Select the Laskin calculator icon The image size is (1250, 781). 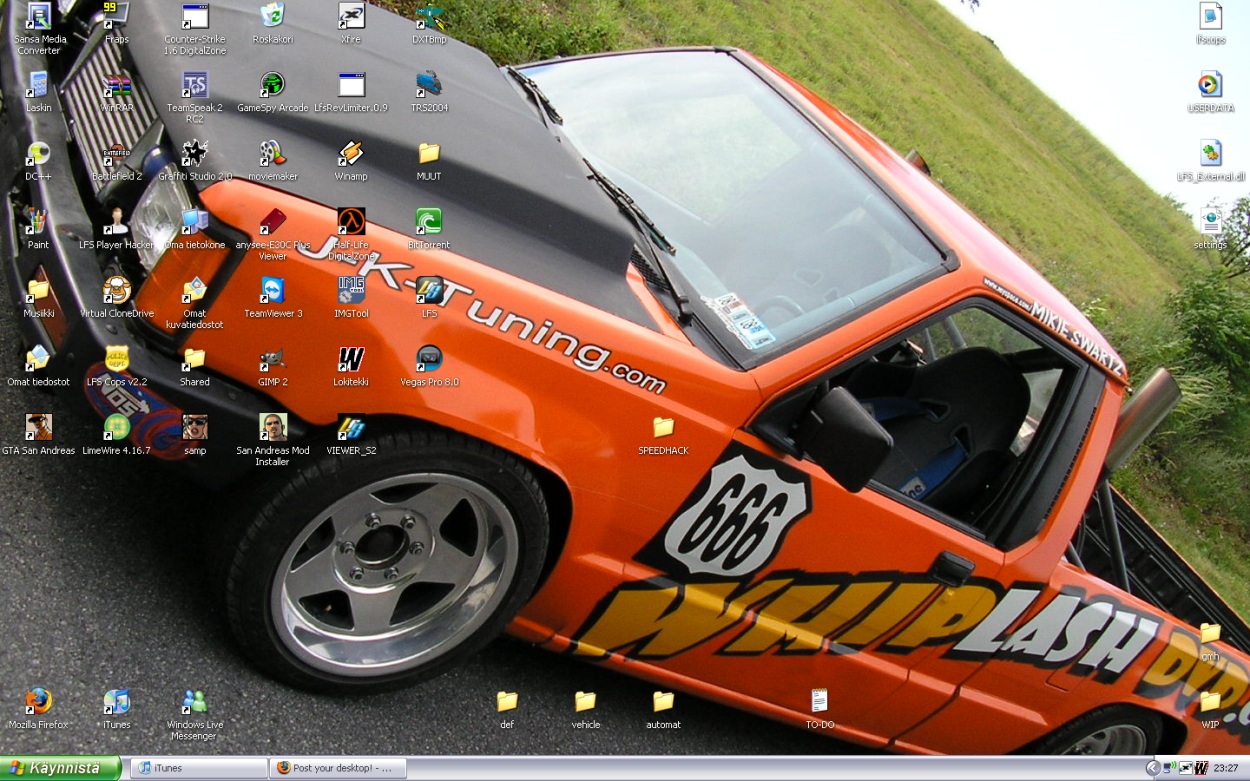[39, 85]
